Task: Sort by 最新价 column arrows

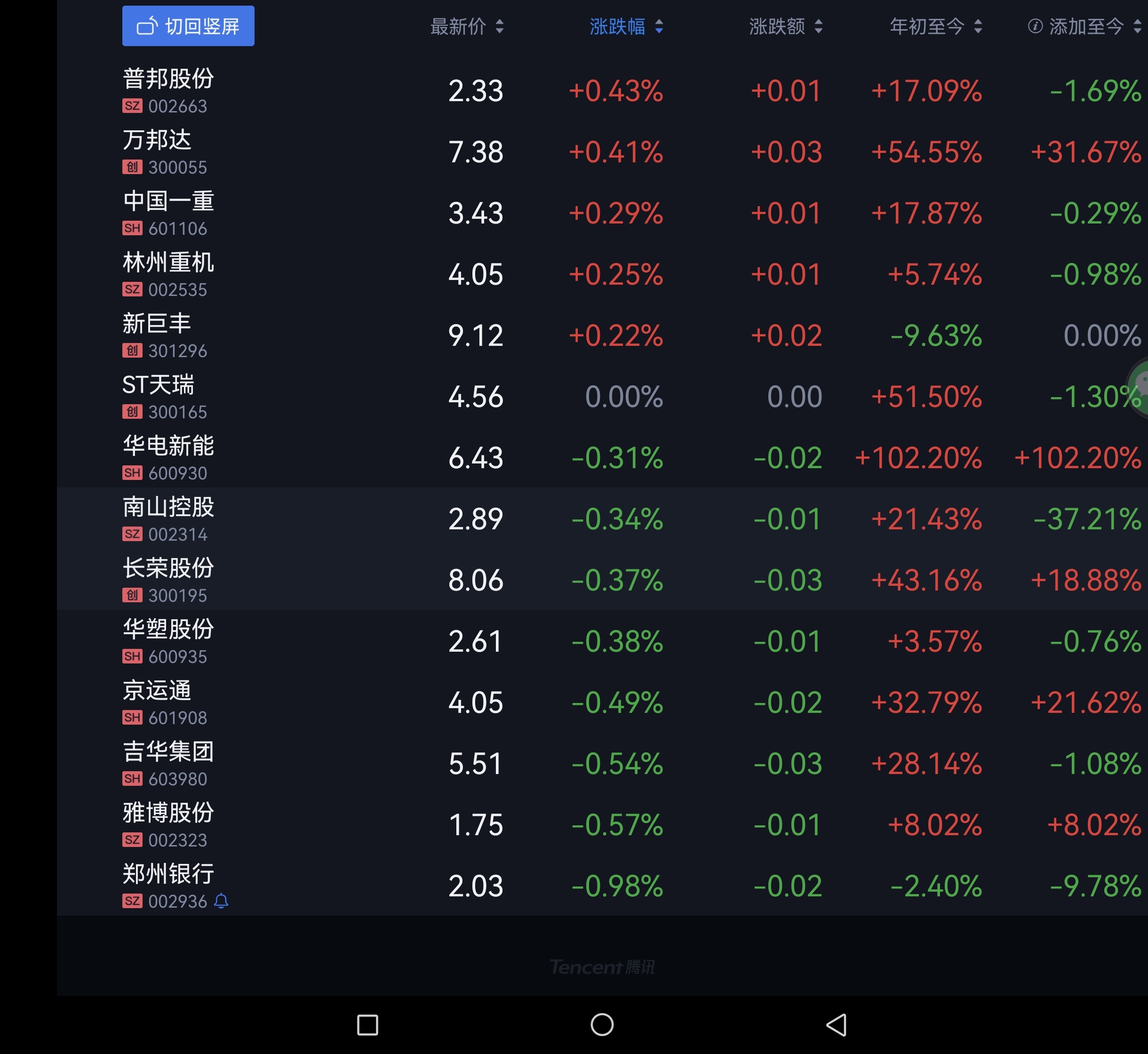Action: [500, 26]
